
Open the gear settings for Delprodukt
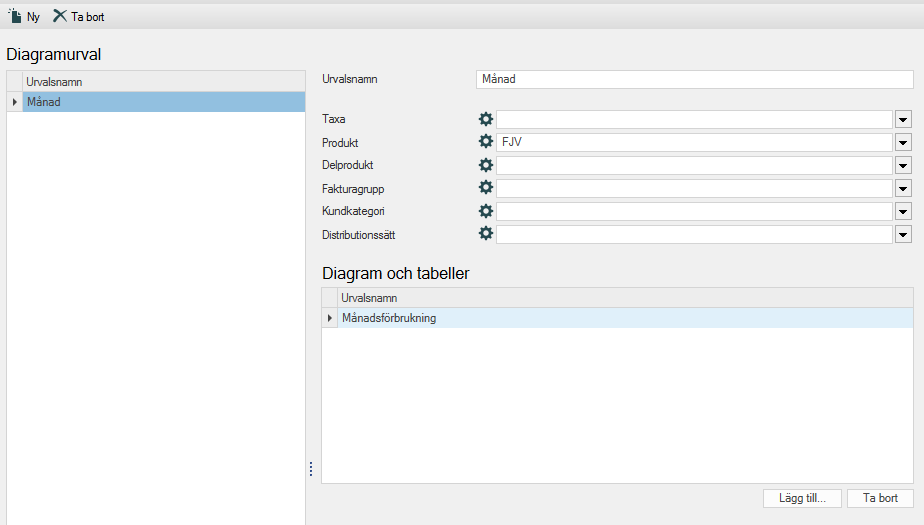[486, 164]
